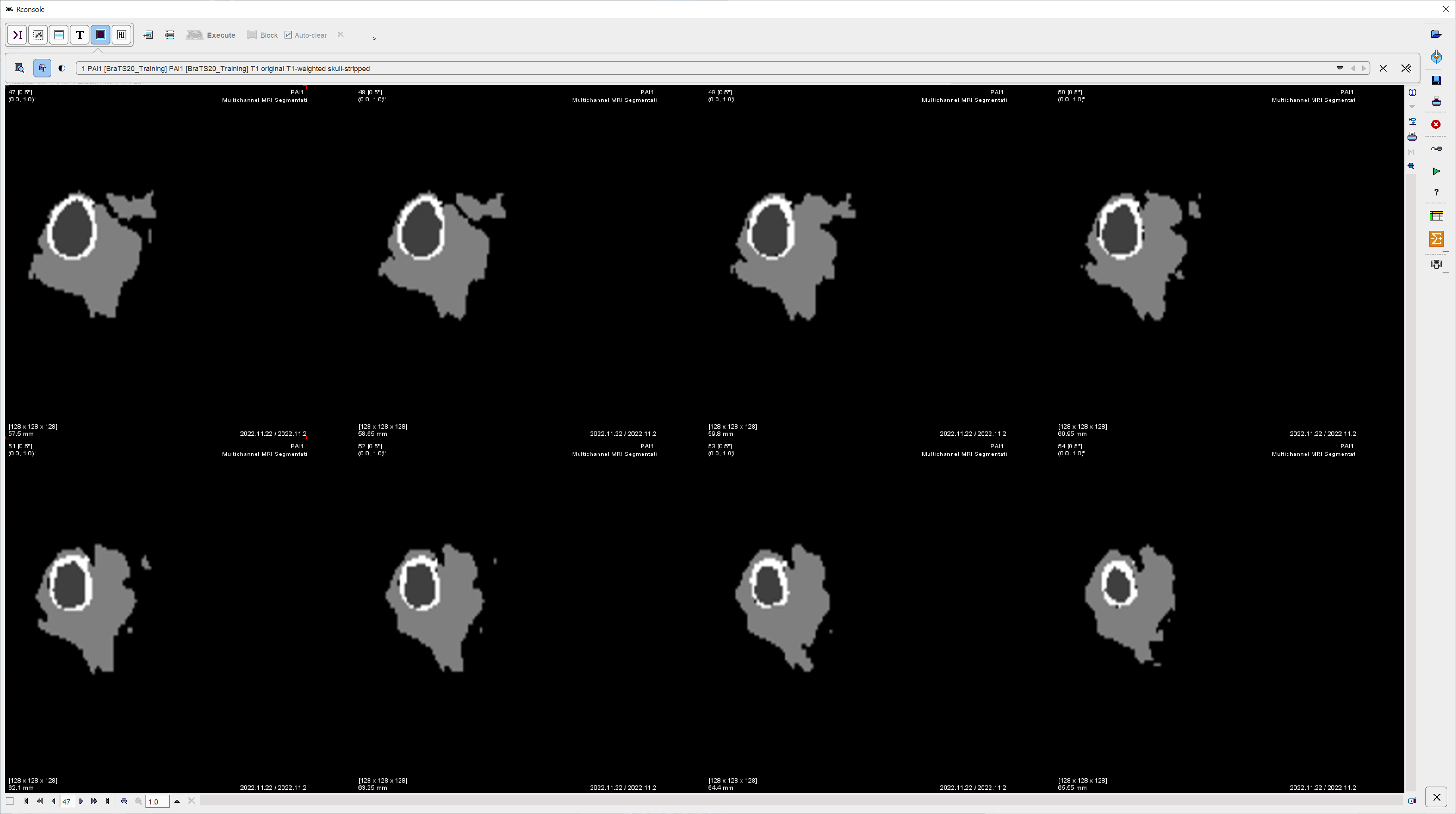Screen dimensions: 1456x814
Task: Click the horizontal scrollbar below the images
Action: [802, 801]
